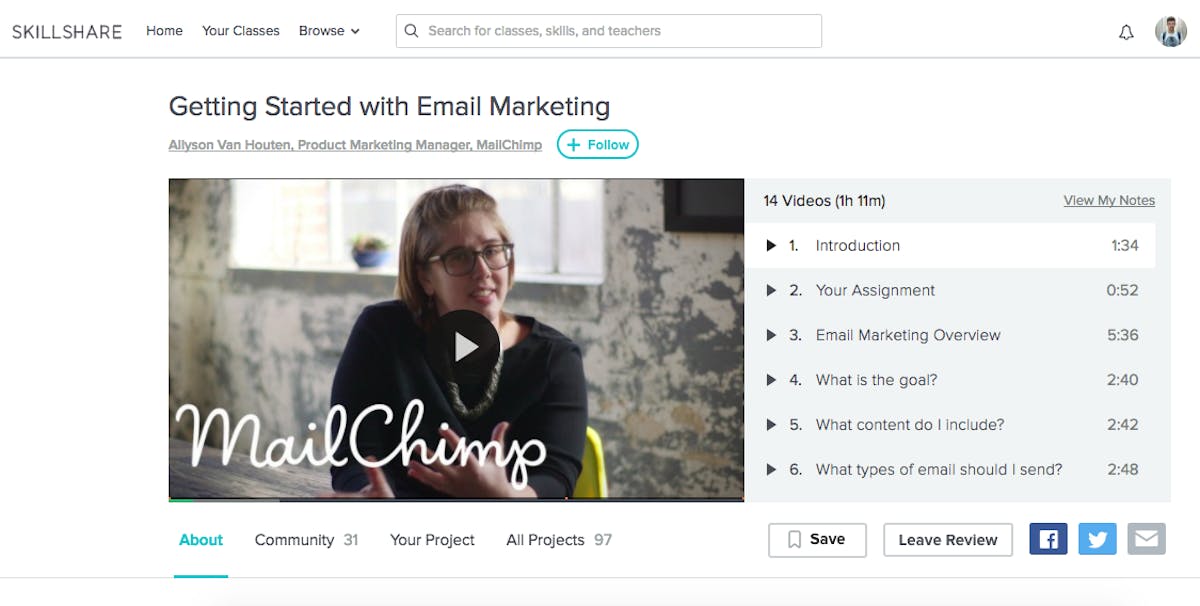Open the notifications bell
The width and height of the screenshot is (1200, 606).
point(1126,32)
